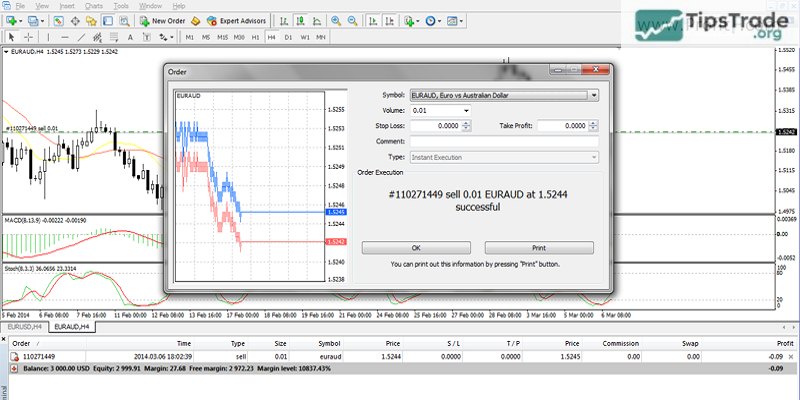Click the zoom in magnifier icon

pyautogui.click(x=336, y=20)
